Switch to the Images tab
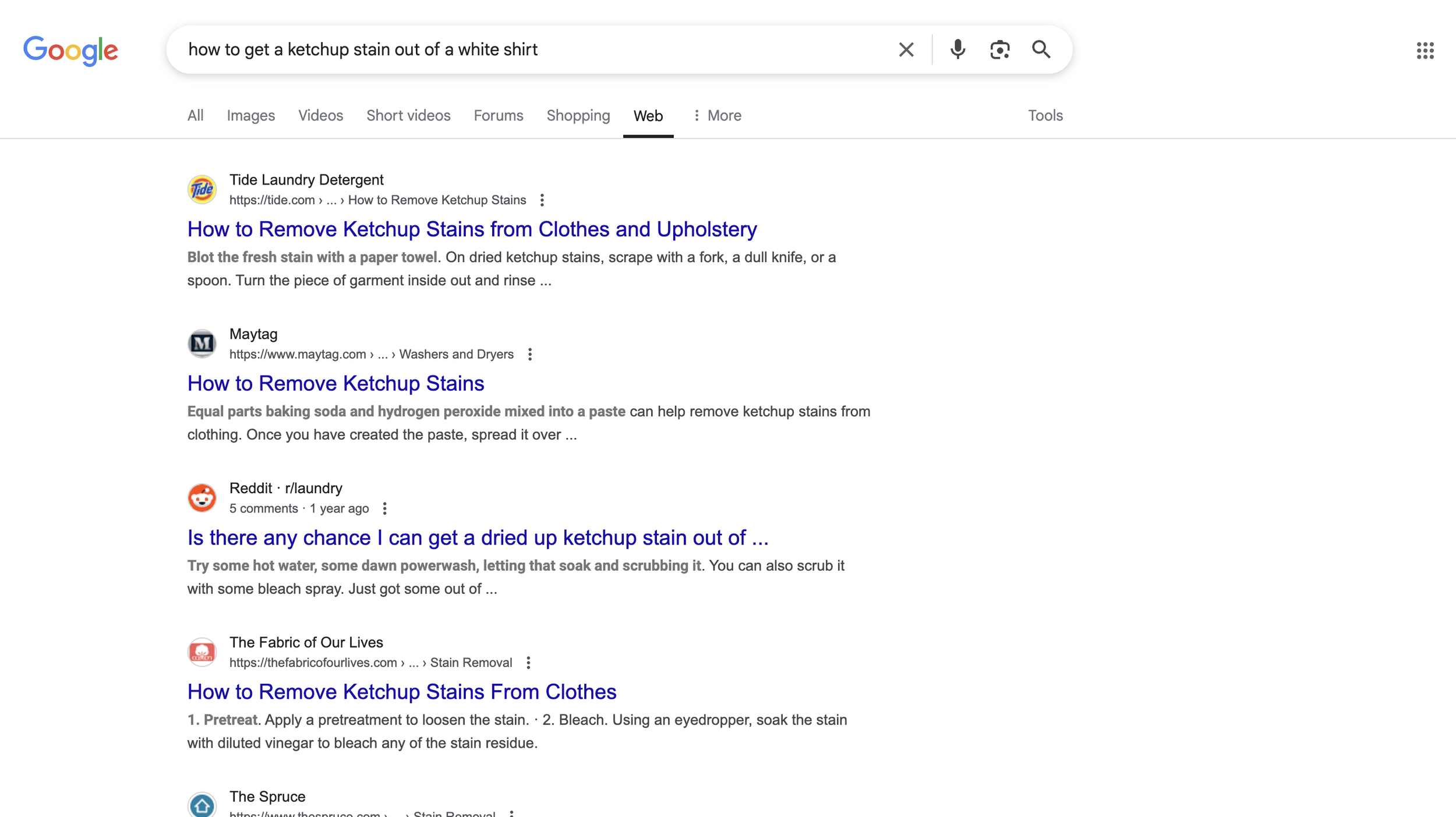 coord(250,116)
